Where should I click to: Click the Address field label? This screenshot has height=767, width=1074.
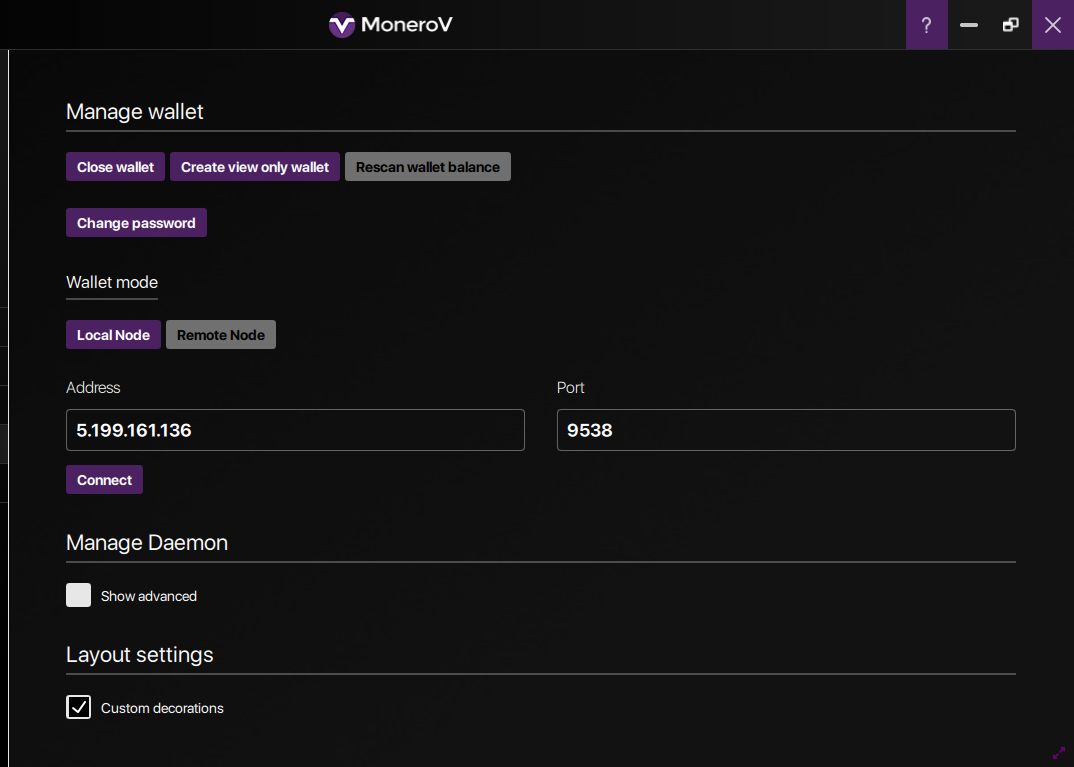pos(93,388)
